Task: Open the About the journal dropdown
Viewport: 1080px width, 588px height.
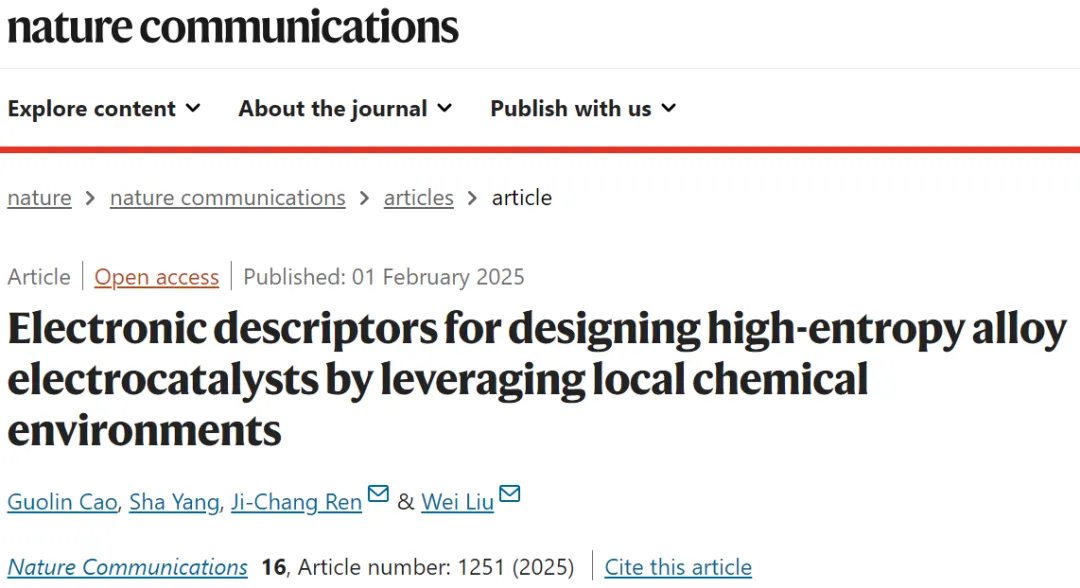Action: pyautogui.click(x=346, y=109)
